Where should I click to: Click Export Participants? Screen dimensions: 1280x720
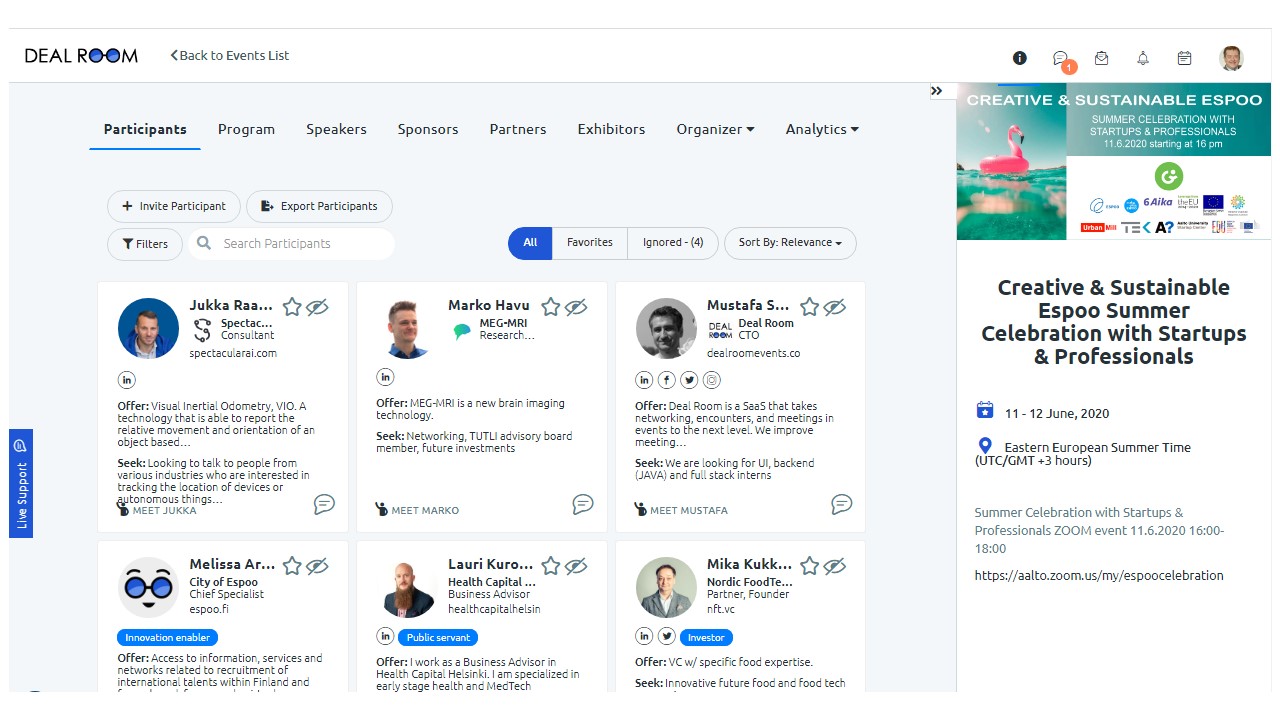(x=319, y=206)
